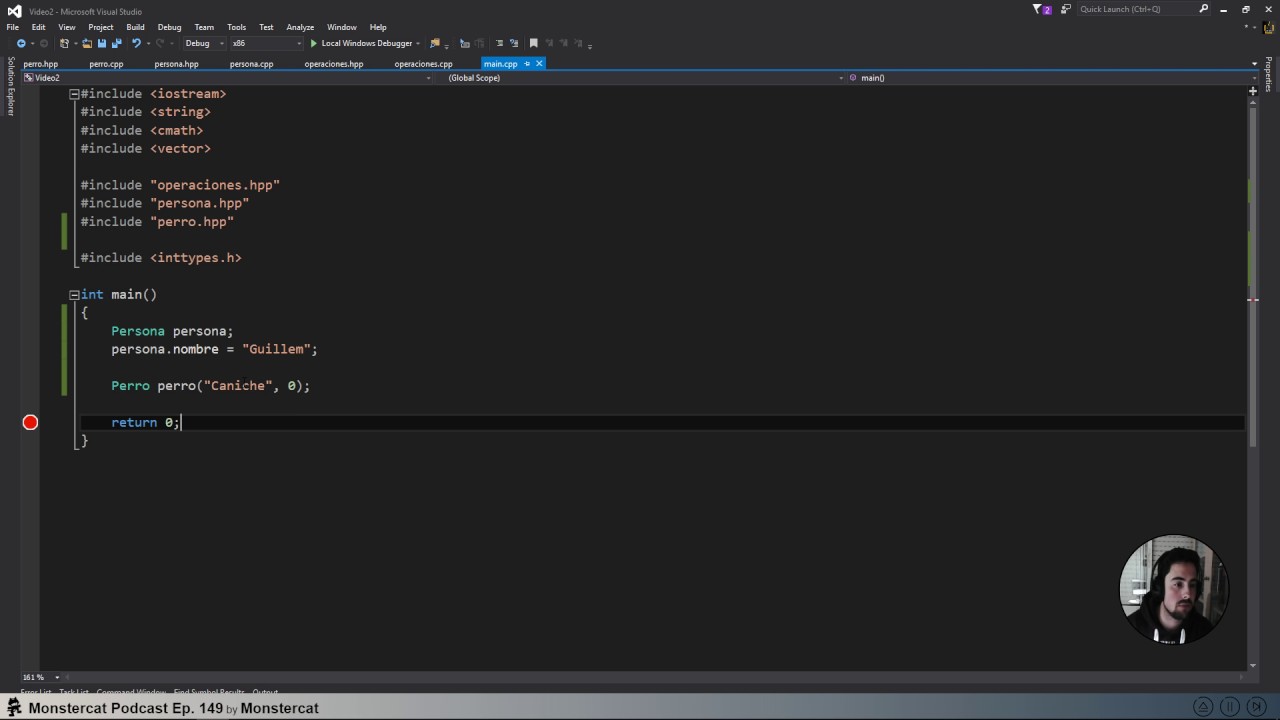Switch to the perro.cpp tab

[106, 64]
